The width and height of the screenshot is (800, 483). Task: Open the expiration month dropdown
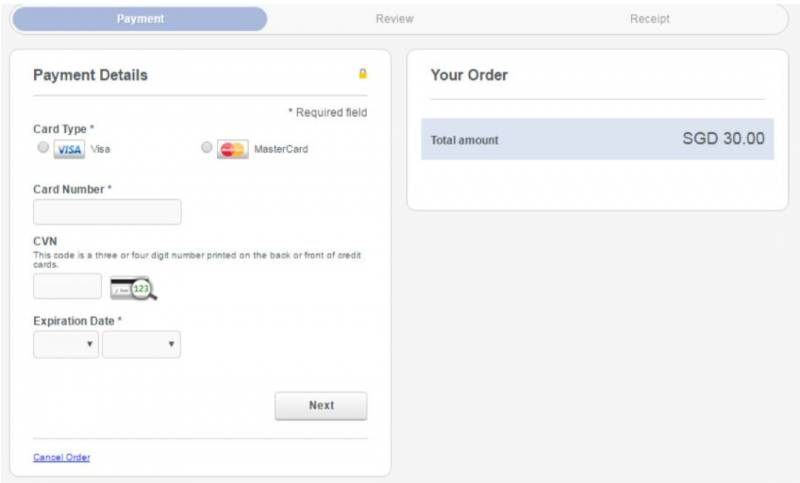tap(66, 345)
